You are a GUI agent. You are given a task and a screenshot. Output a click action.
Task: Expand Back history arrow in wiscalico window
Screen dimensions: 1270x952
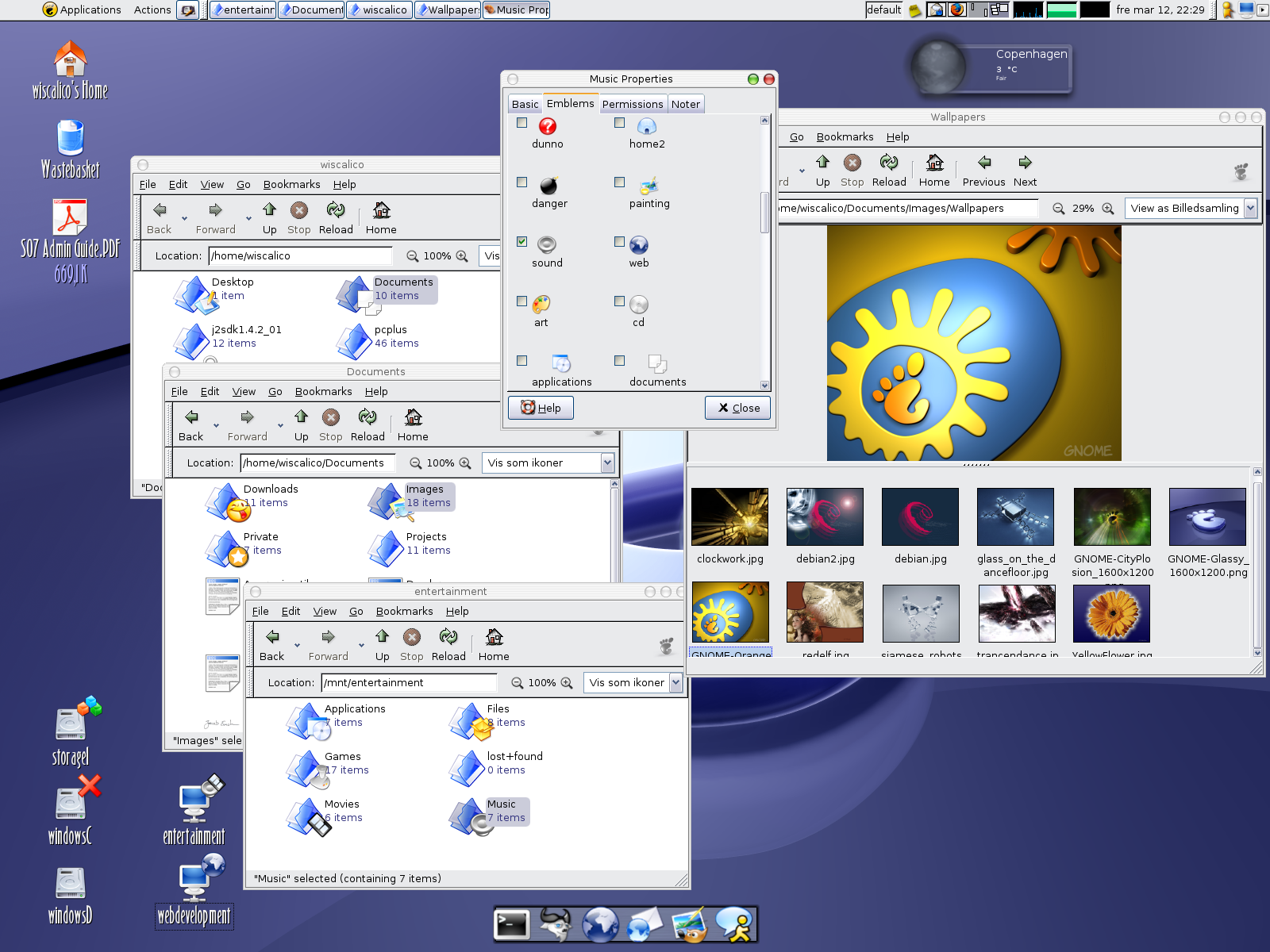click(x=184, y=218)
